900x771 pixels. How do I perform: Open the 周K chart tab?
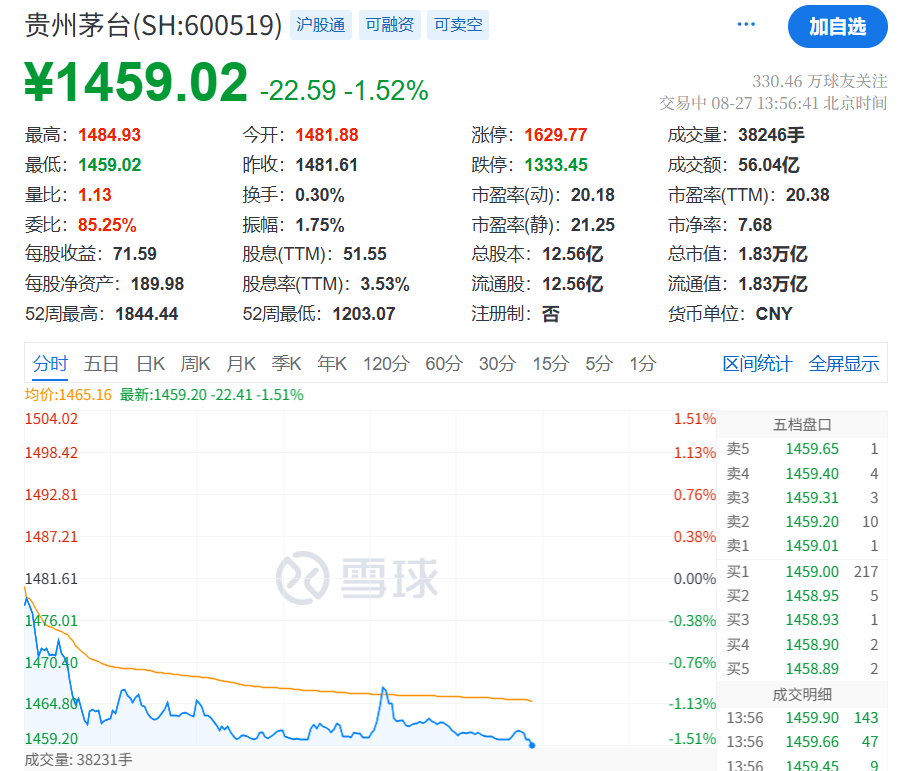click(195, 363)
